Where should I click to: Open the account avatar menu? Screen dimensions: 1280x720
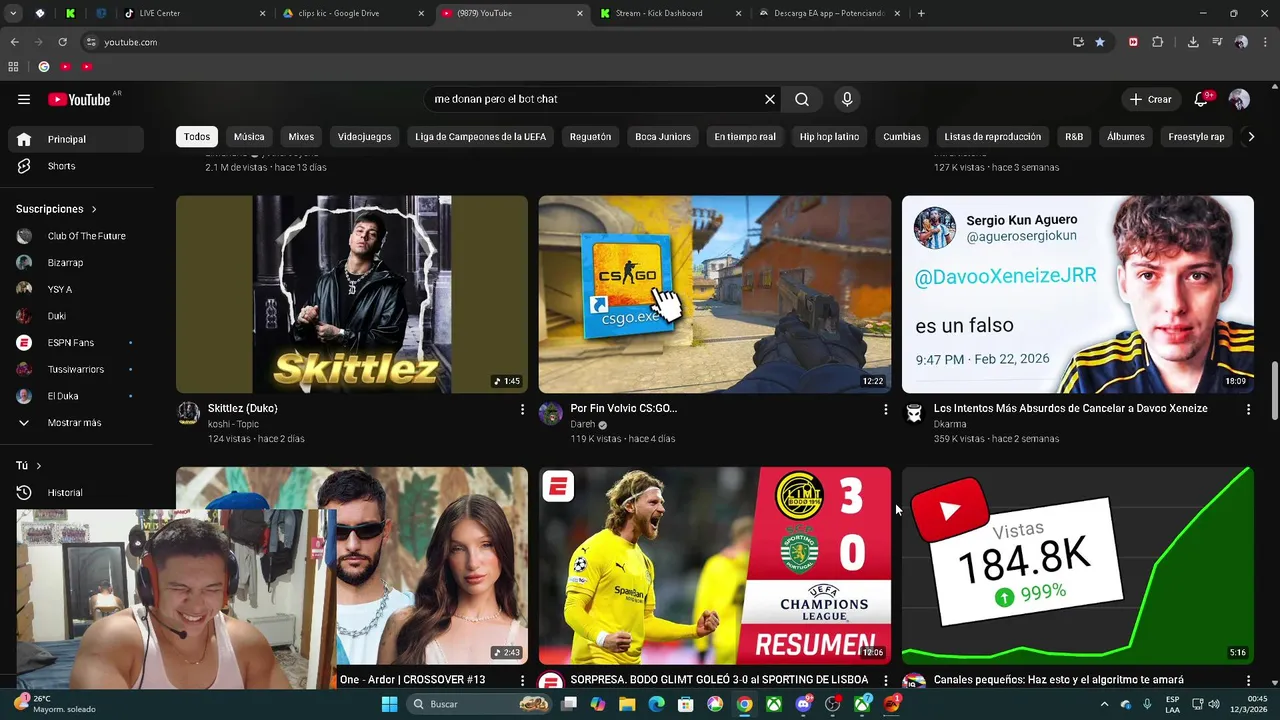(x=1239, y=99)
